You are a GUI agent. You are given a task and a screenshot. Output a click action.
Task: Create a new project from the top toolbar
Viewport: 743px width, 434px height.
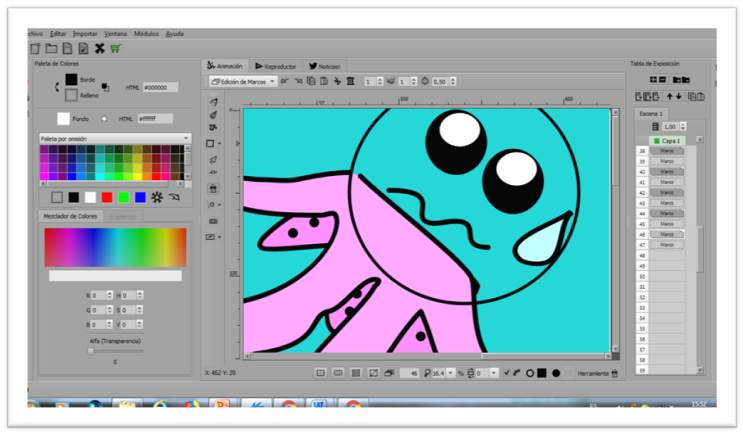(35, 48)
